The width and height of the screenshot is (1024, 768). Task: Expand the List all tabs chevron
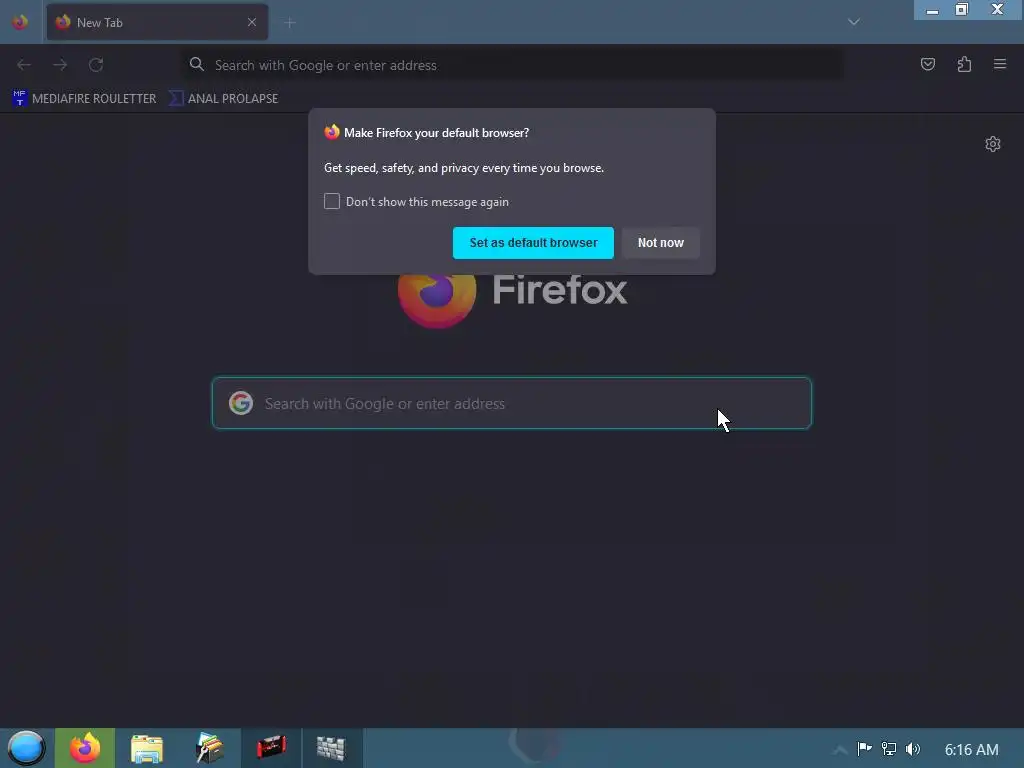[853, 22]
